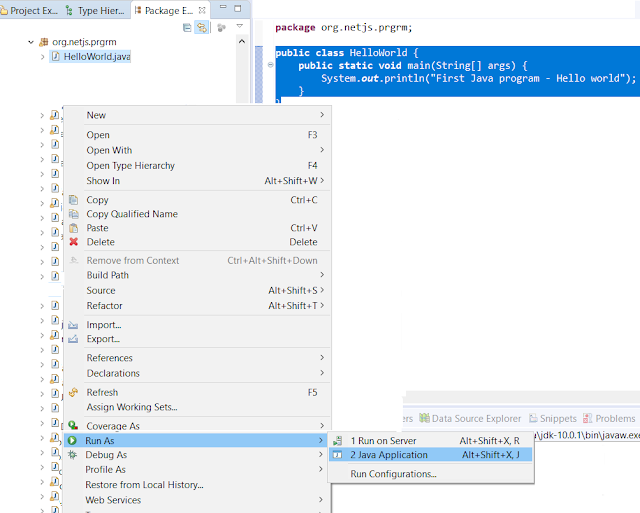
Task: Maximize the Package Explorer view
Action: pos(238,8)
